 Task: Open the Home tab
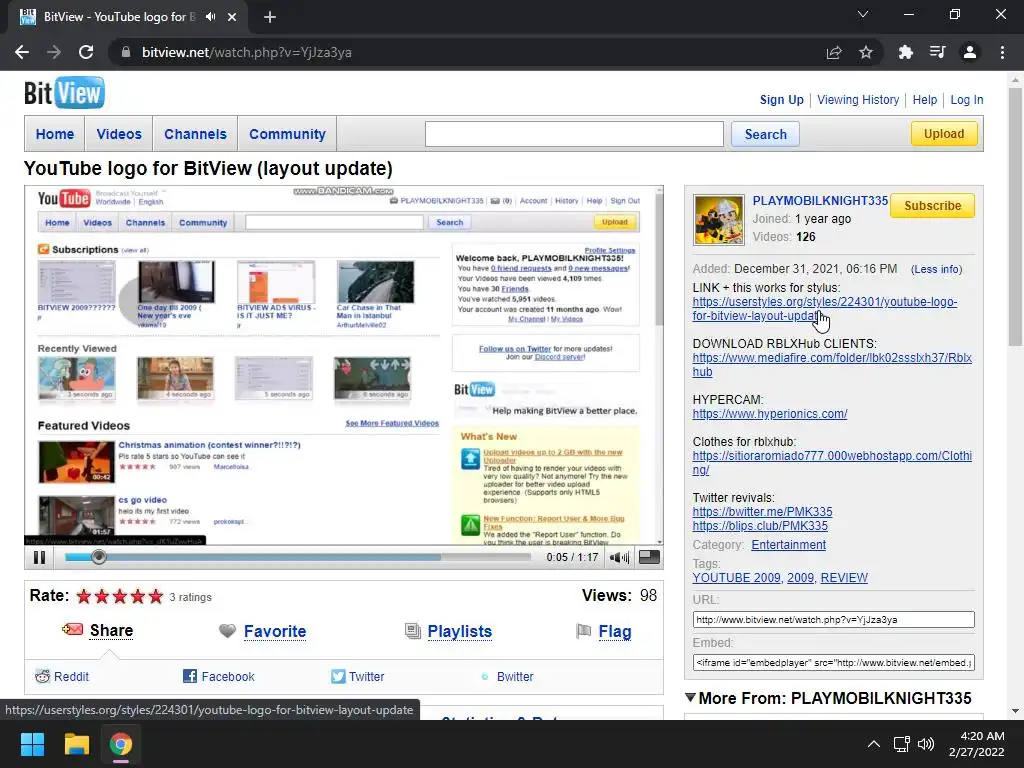pyautogui.click(x=55, y=134)
